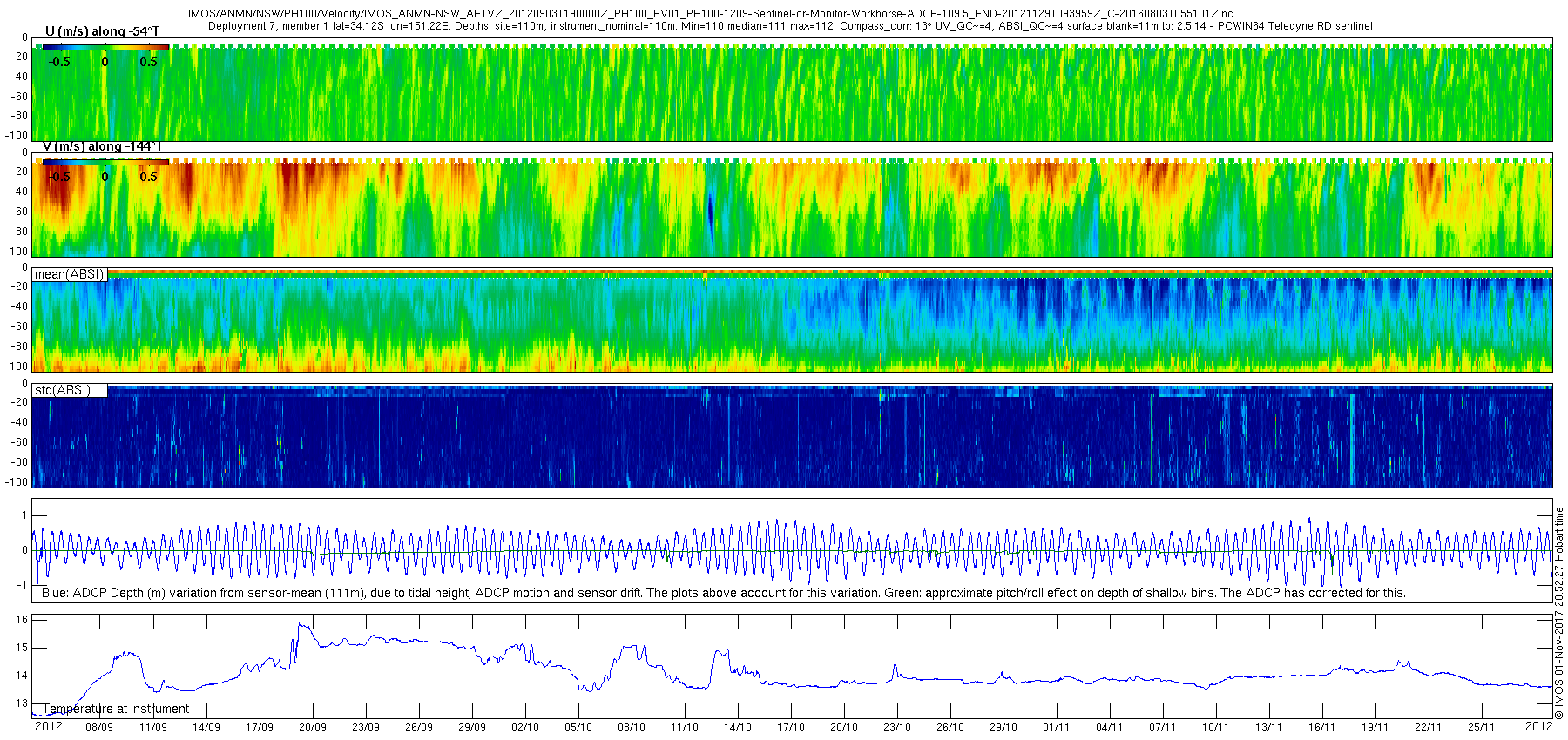Image resolution: width=1568 pixels, height=740 pixels.
Task: Click the '13' tick on the temperature axis
Action: point(22,703)
